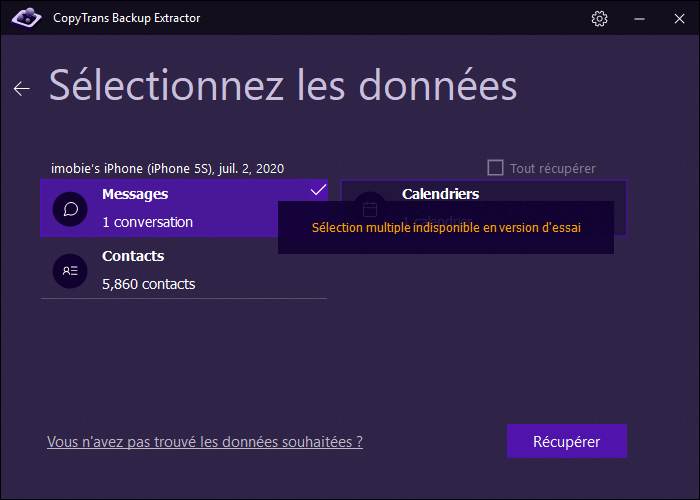Close the CopyTrans Backup Extractor window

[x=679, y=18]
